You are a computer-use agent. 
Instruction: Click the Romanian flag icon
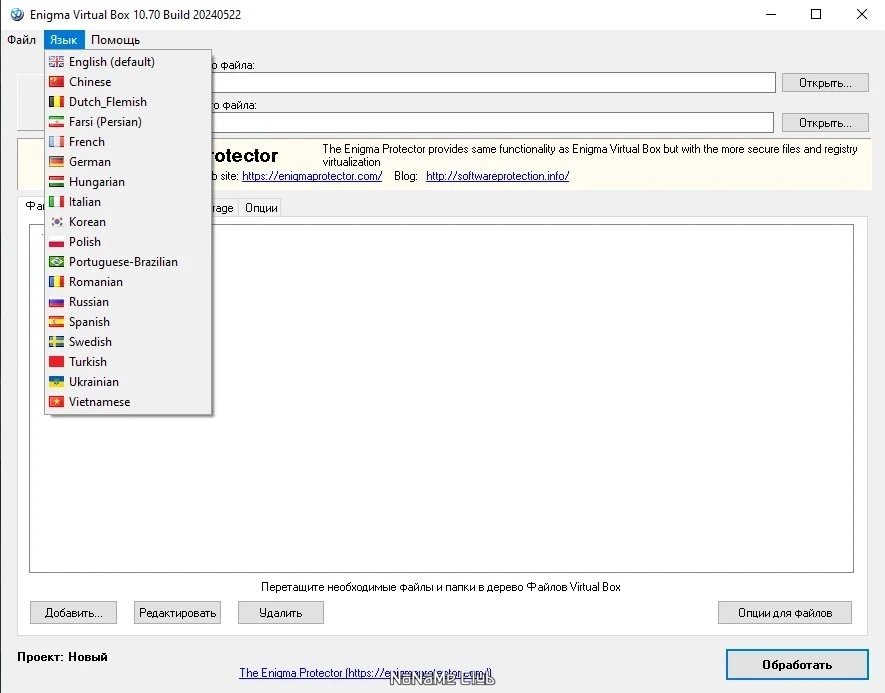pyautogui.click(x=56, y=282)
